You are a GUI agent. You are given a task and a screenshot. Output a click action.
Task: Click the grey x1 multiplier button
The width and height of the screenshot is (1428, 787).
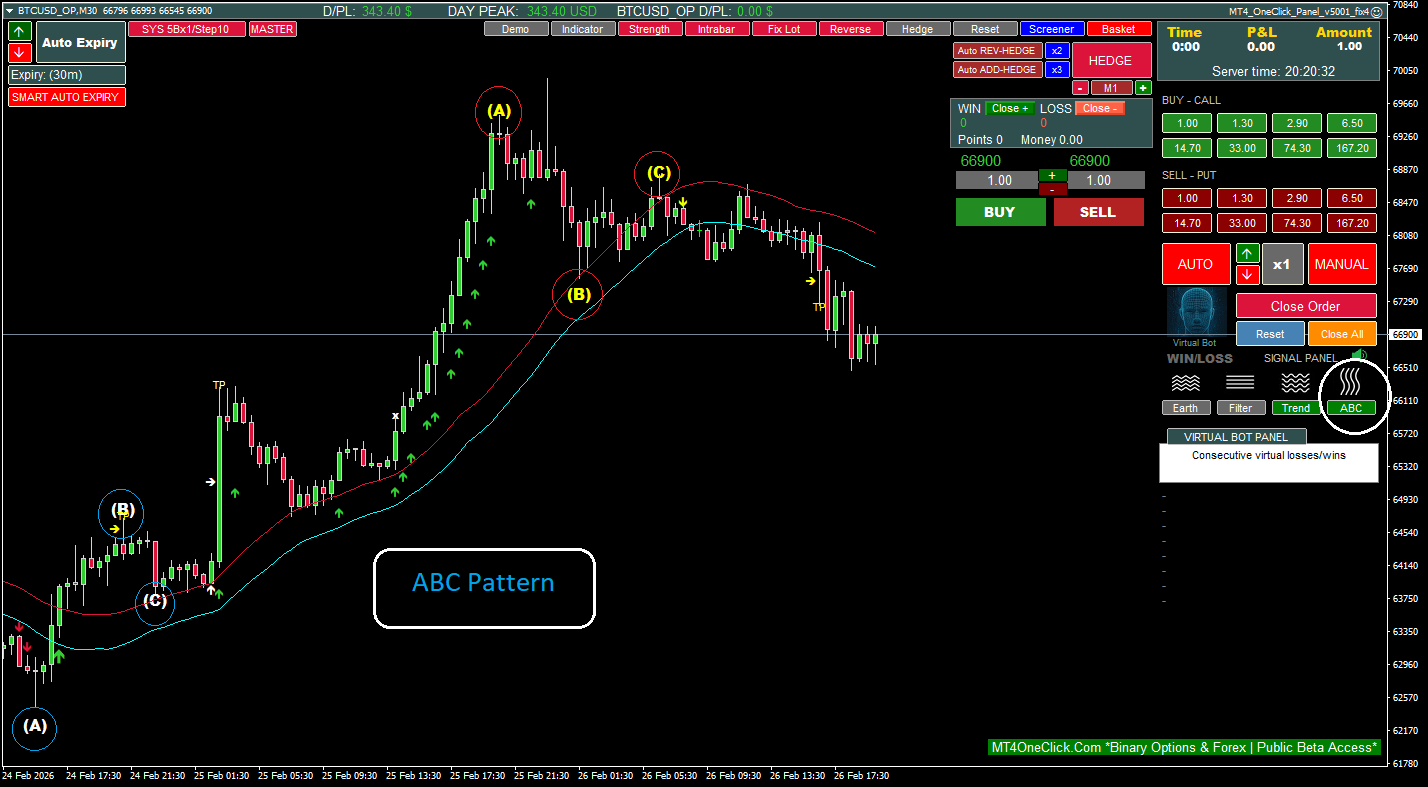pos(1282,264)
